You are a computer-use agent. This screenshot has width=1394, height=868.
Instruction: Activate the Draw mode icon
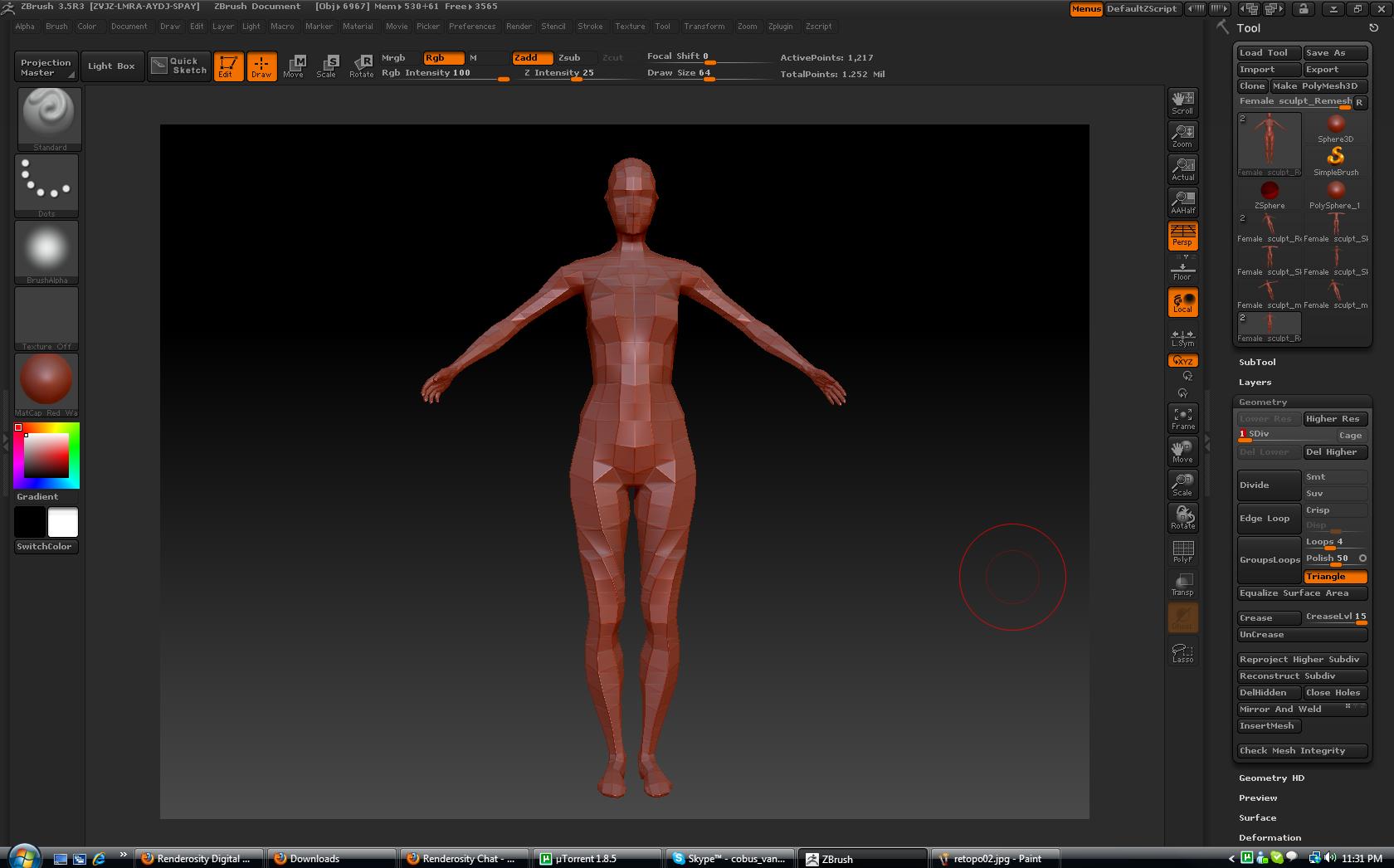tap(261, 66)
